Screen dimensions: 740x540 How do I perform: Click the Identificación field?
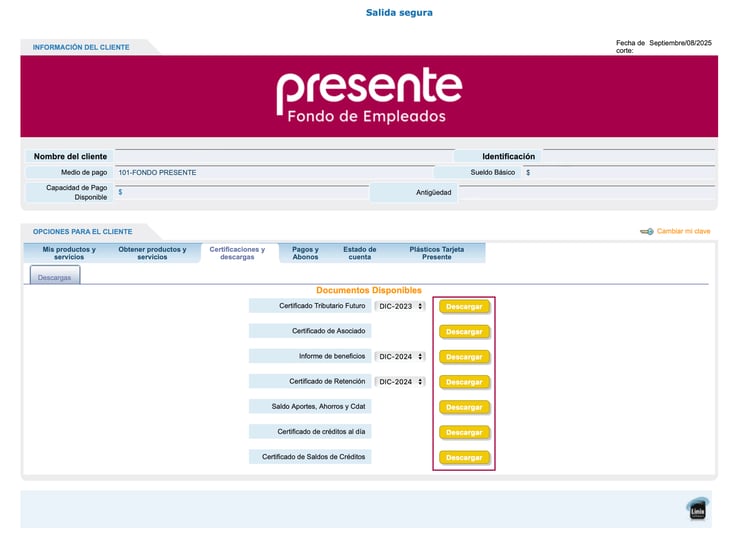pyautogui.click(x=629, y=156)
